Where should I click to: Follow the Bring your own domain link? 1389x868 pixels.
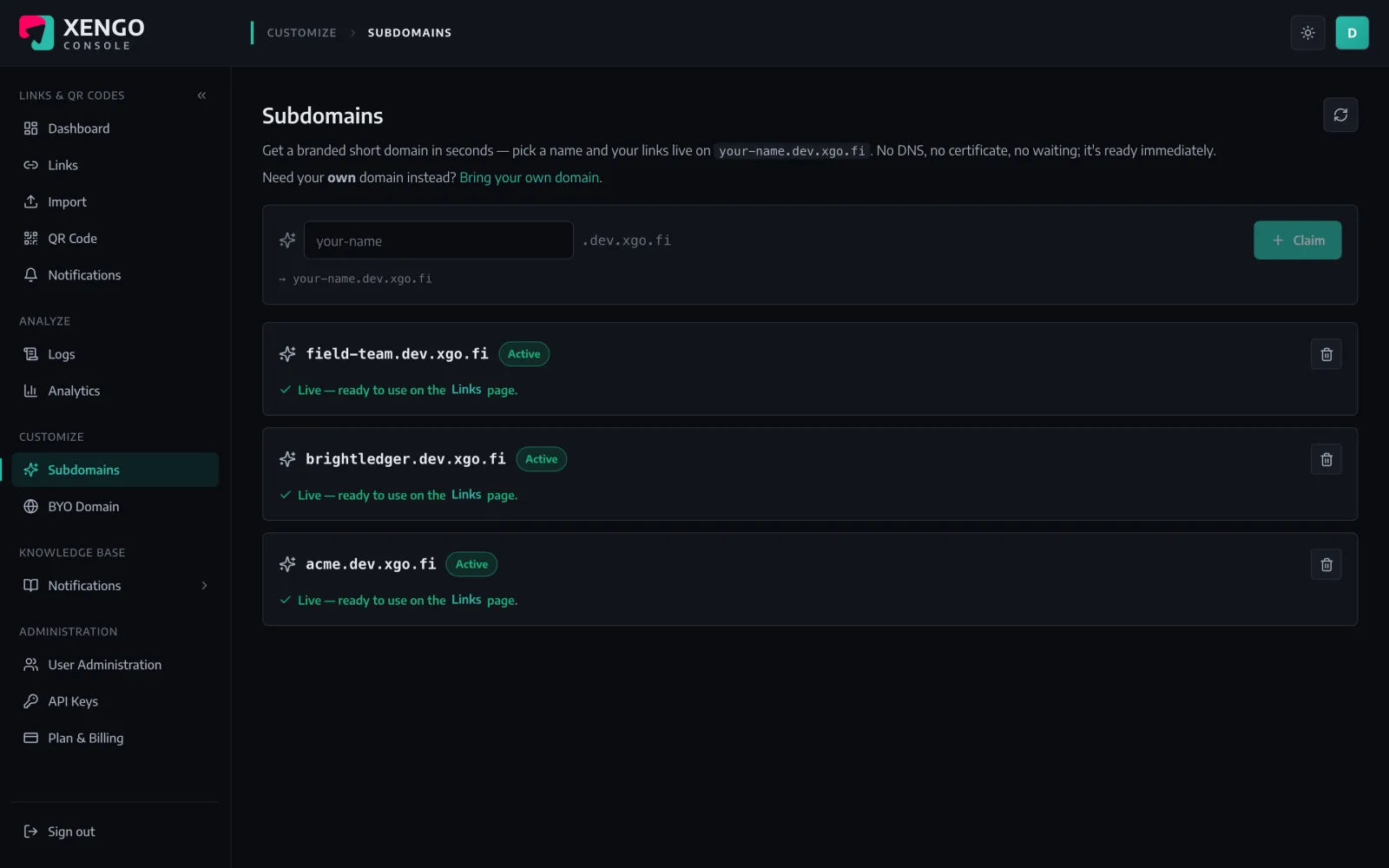[530, 177]
